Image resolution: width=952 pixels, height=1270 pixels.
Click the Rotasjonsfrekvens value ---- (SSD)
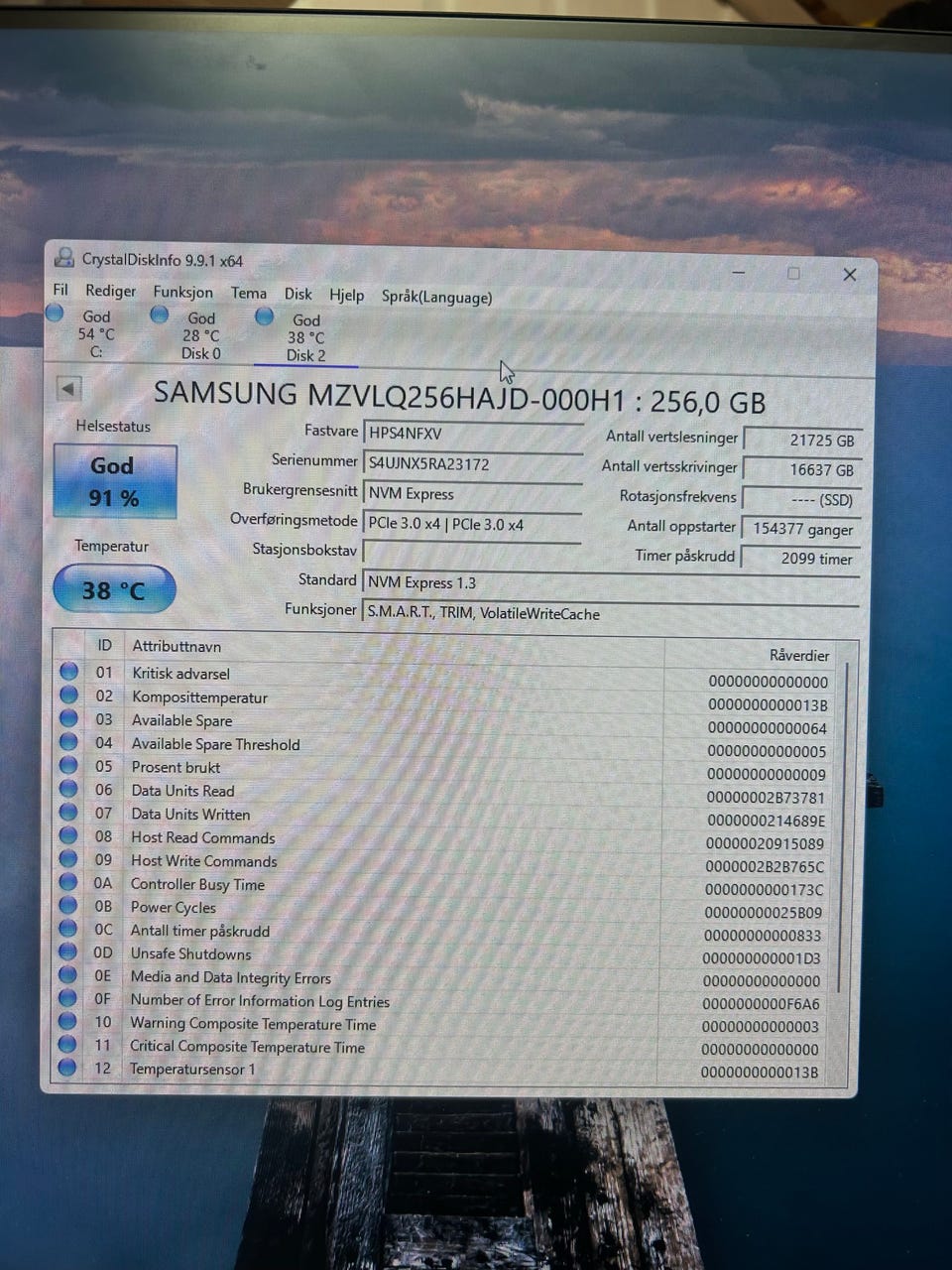point(801,499)
